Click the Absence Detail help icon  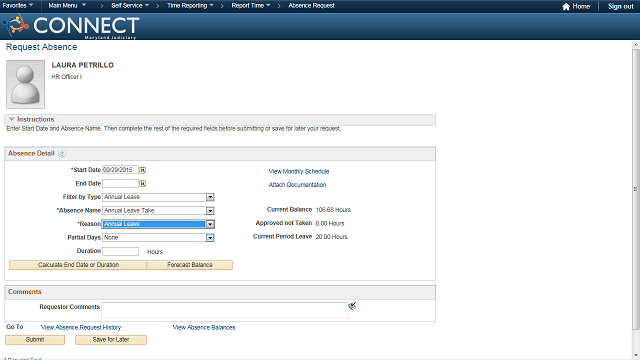coord(62,153)
